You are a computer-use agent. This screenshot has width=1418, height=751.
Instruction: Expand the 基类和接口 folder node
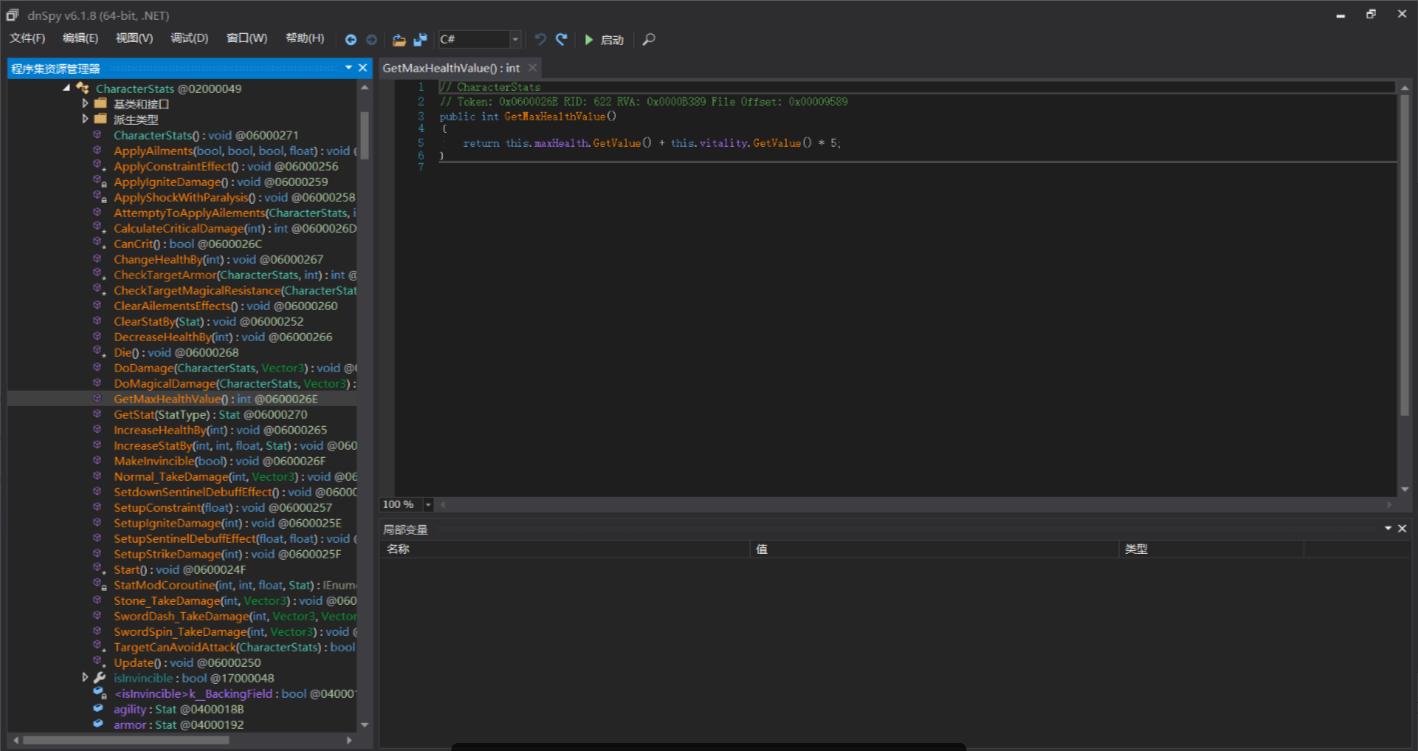(86, 104)
